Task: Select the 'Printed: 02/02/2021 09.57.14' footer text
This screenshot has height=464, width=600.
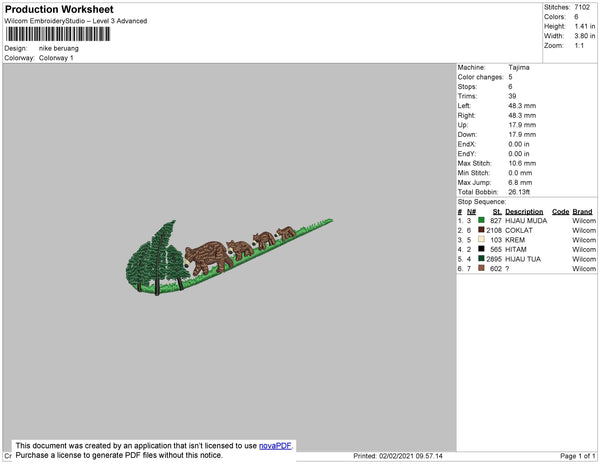Action: coord(398,456)
